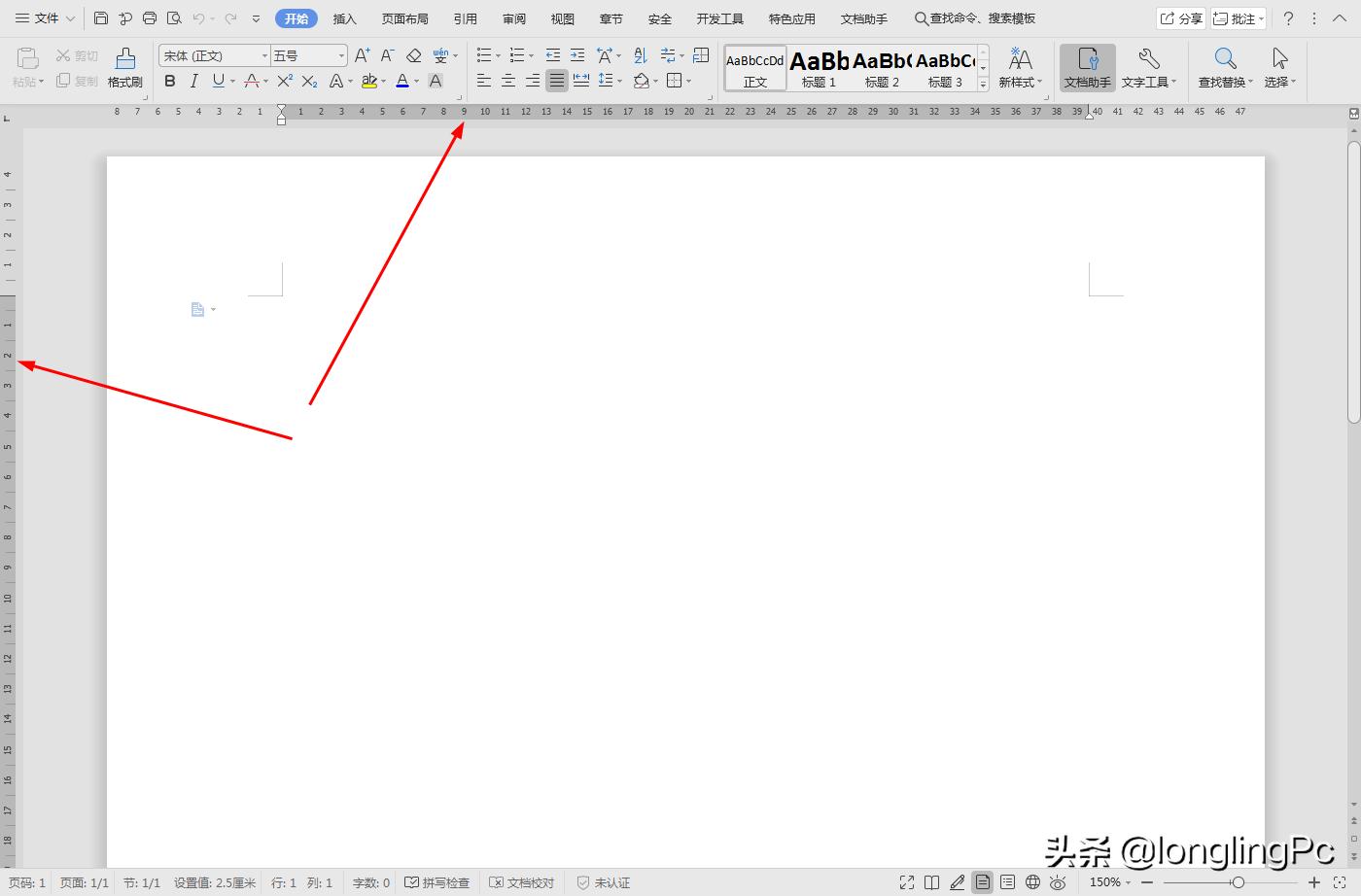Click the Print icon in quick access bar

pyautogui.click(x=150, y=18)
